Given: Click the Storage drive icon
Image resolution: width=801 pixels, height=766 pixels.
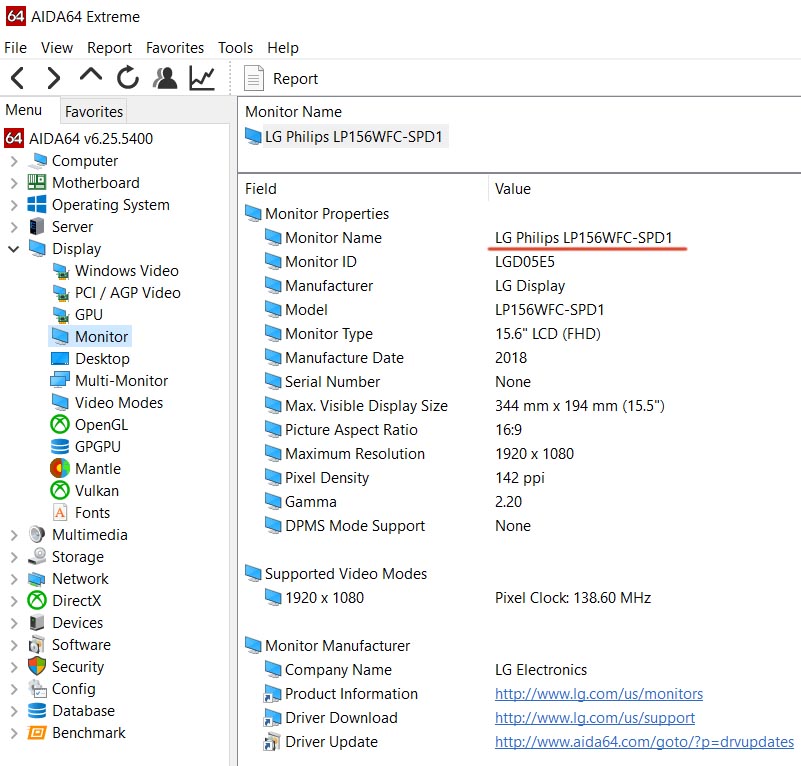Looking at the screenshot, I should pyautogui.click(x=37, y=556).
